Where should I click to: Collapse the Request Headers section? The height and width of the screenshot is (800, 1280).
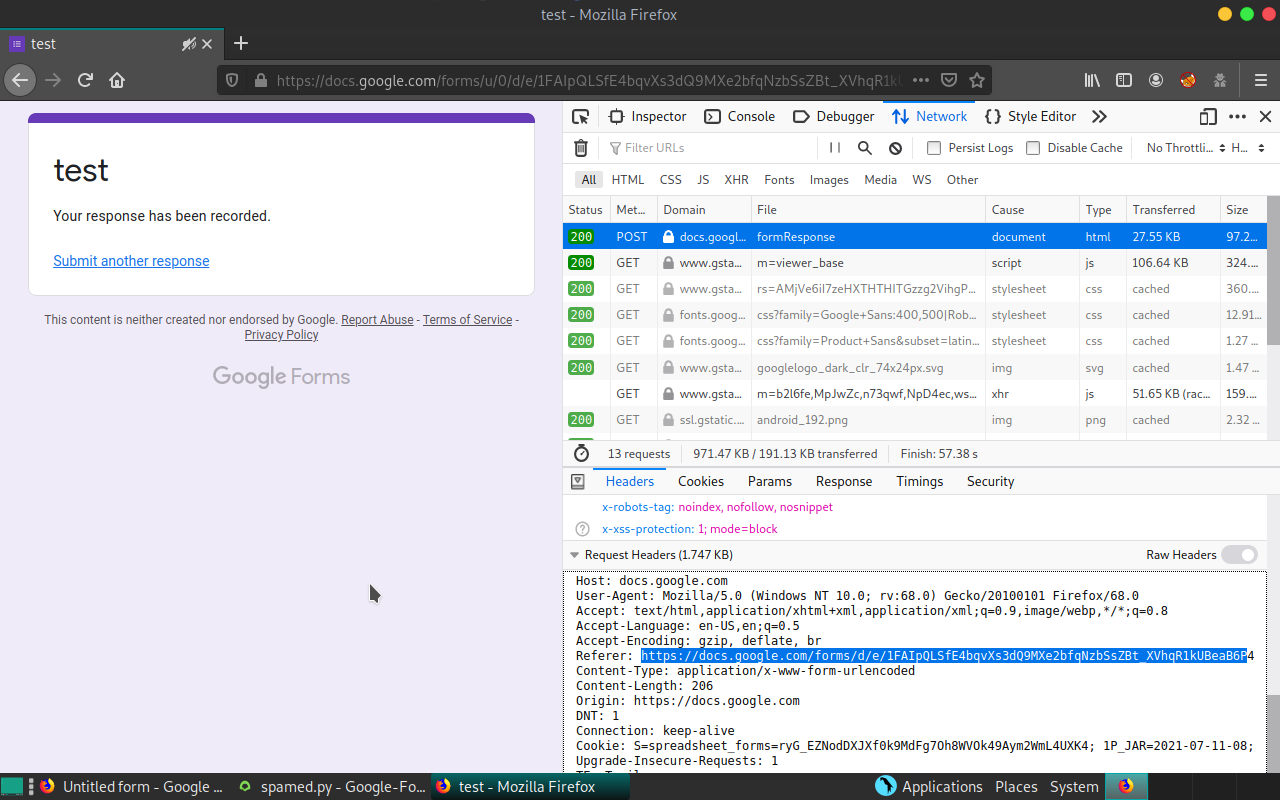pyautogui.click(x=575, y=554)
